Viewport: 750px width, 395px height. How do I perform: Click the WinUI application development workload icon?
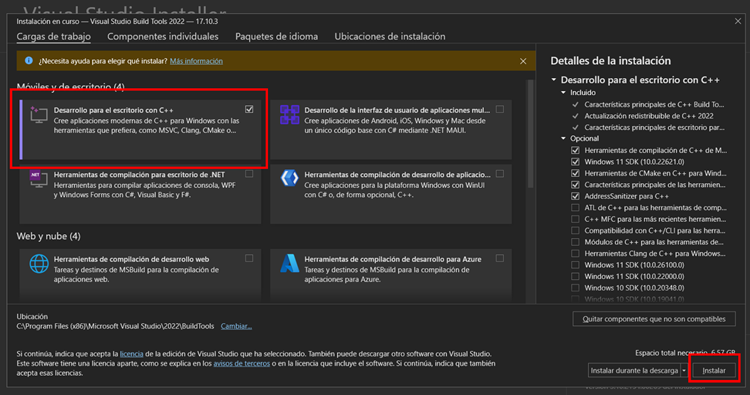pos(289,178)
